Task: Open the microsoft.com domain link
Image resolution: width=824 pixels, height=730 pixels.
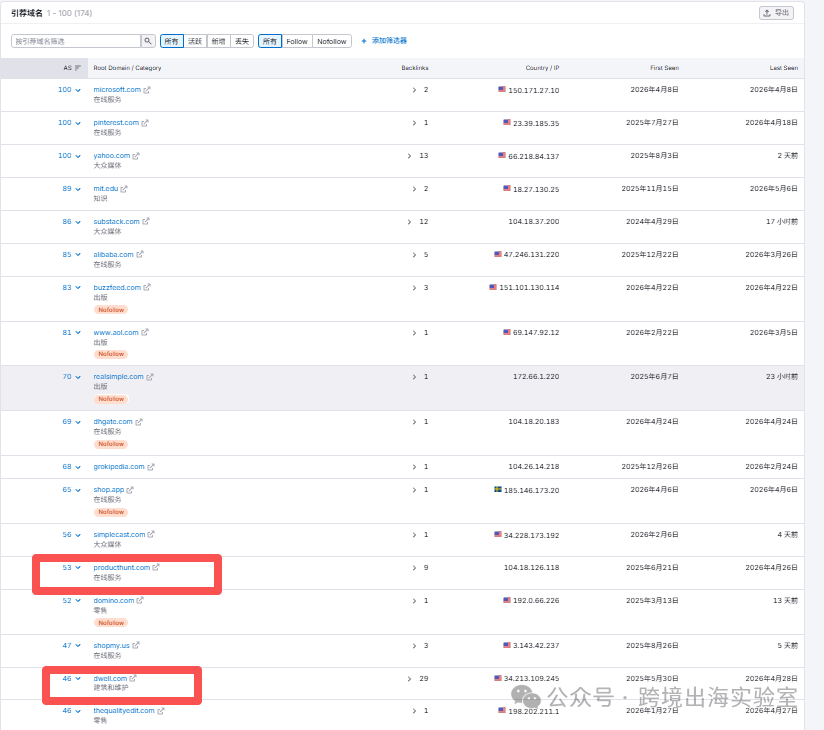Action: (x=117, y=90)
